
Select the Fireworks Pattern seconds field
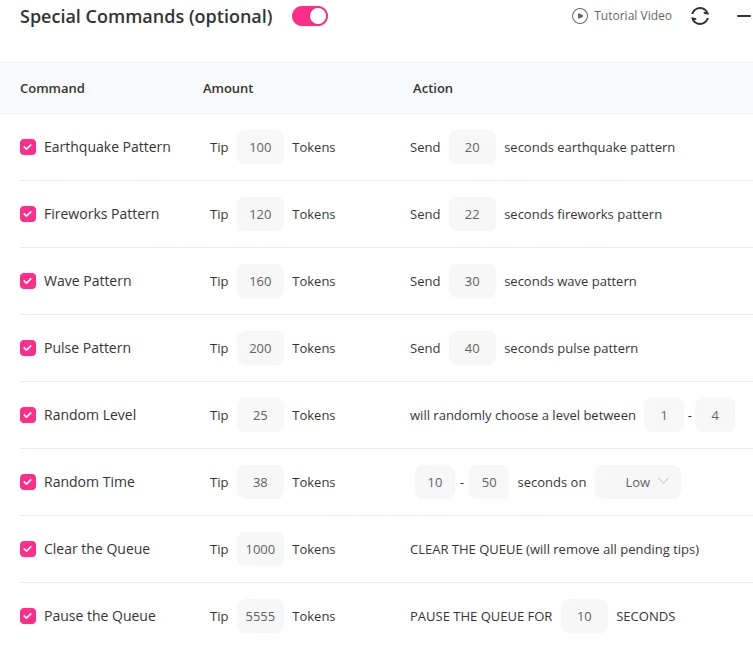click(472, 214)
